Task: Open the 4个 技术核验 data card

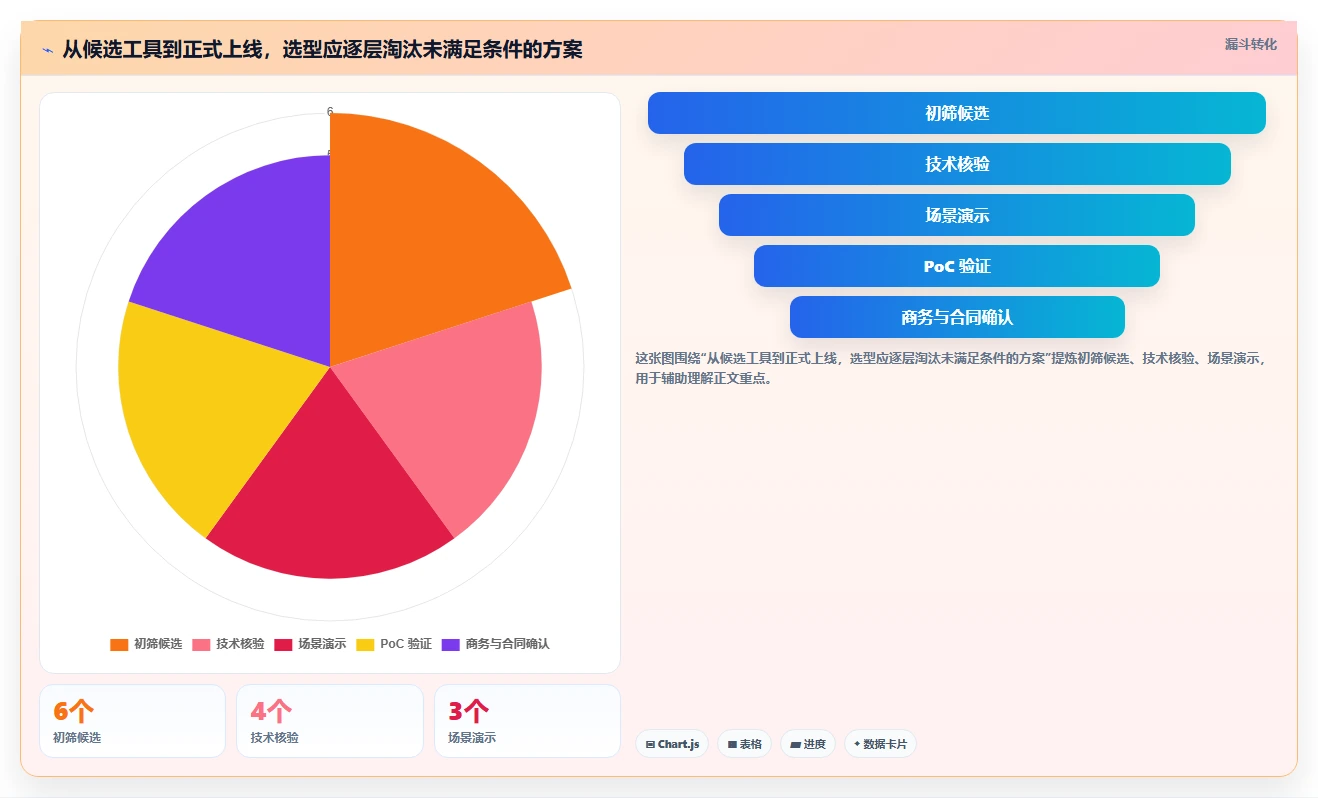Action: coord(330,721)
